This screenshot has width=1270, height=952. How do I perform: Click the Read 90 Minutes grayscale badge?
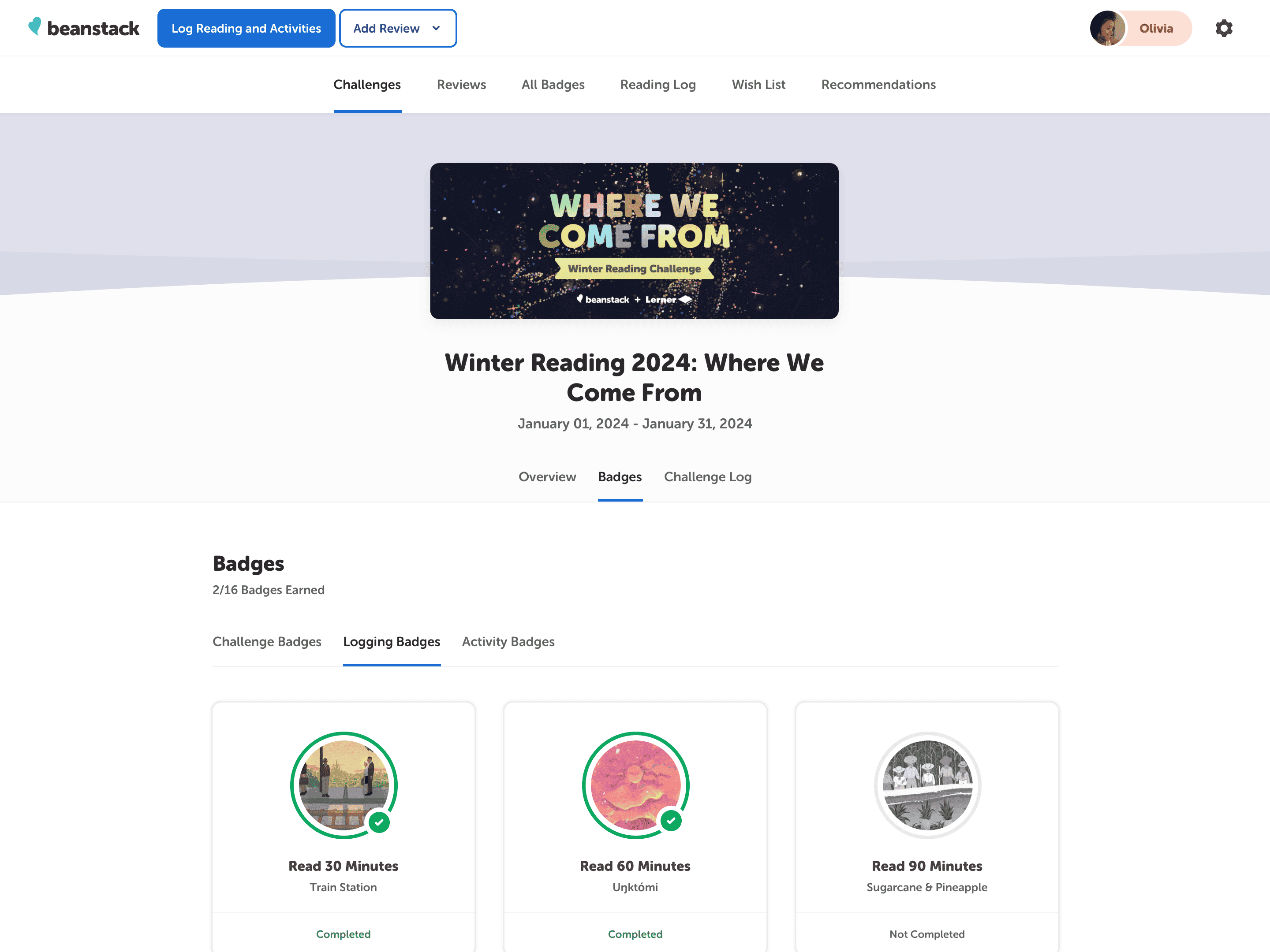926,785
